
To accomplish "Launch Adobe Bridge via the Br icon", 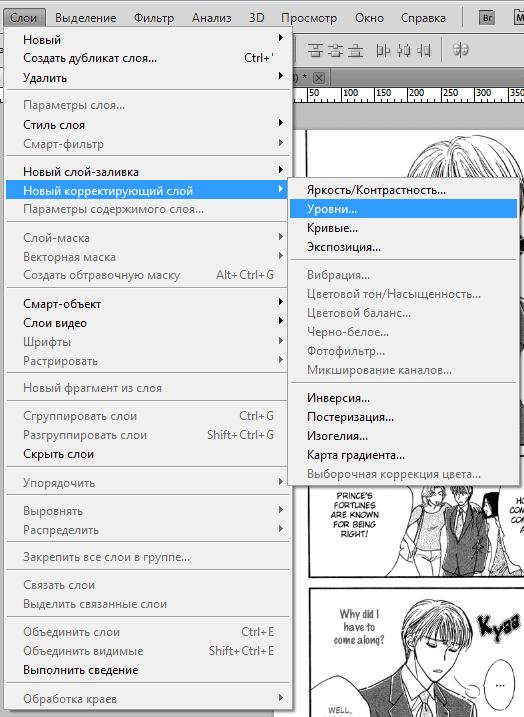I will coord(487,18).
